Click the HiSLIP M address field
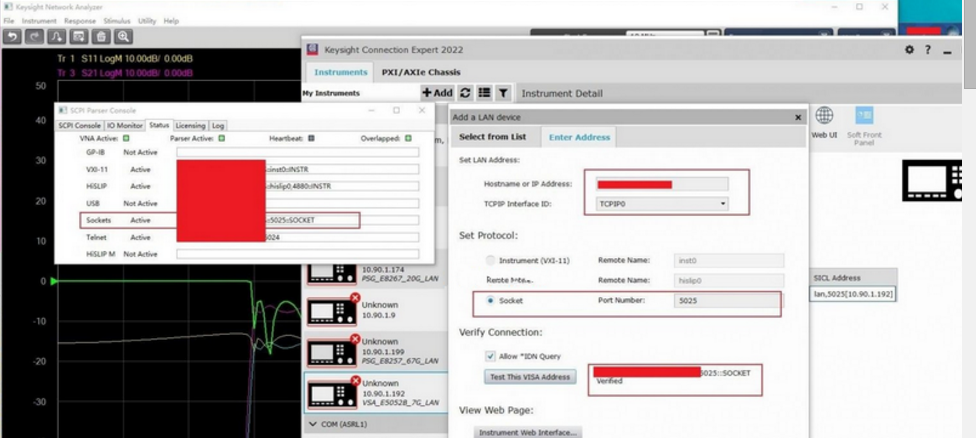This screenshot has width=976, height=438. pyautogui.click(x=298, y=254)
